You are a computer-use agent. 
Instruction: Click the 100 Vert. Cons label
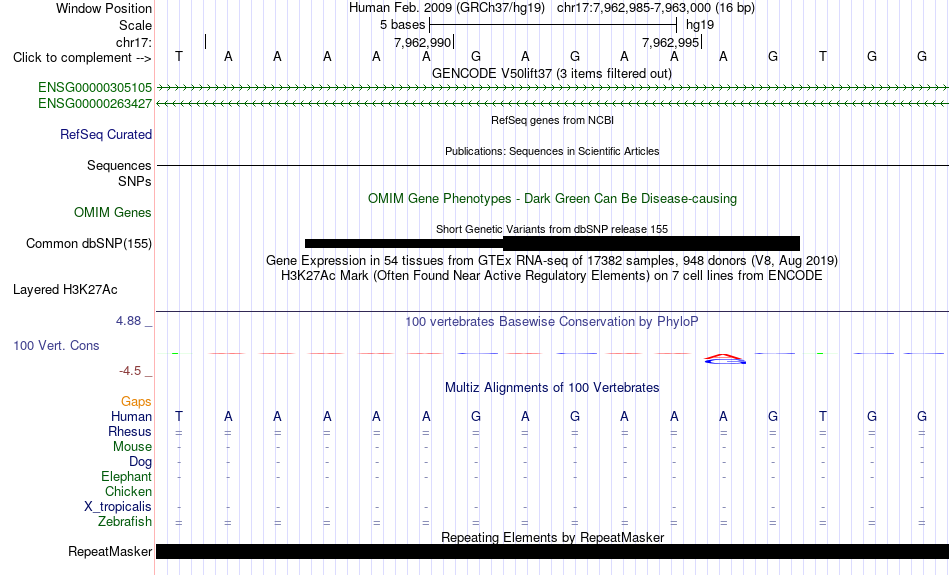point(56,345)
